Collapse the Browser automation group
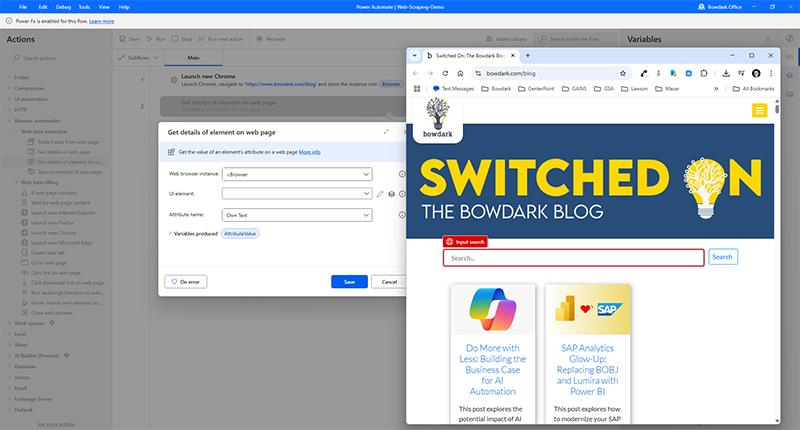Viewport: 800px width, 430px height. (9, 121)
